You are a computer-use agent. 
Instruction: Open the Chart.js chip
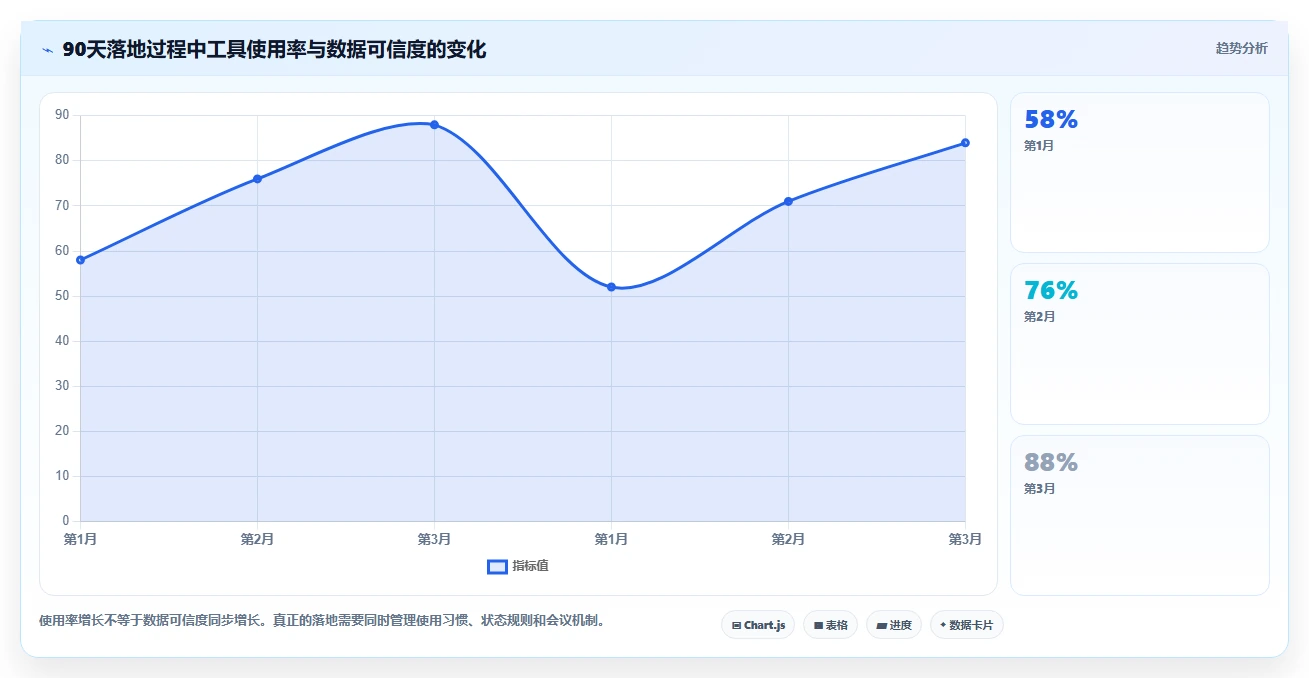tap(758, 625)
